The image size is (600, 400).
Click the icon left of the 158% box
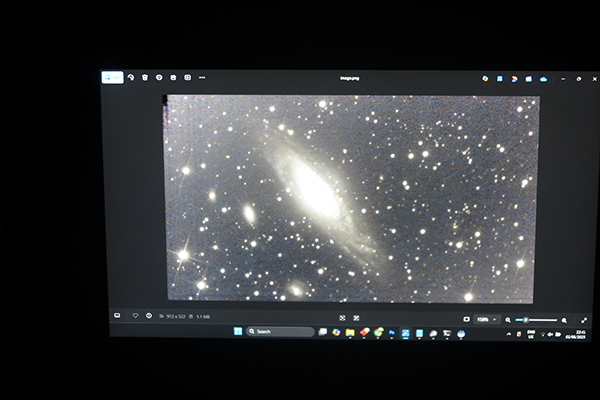466,319
